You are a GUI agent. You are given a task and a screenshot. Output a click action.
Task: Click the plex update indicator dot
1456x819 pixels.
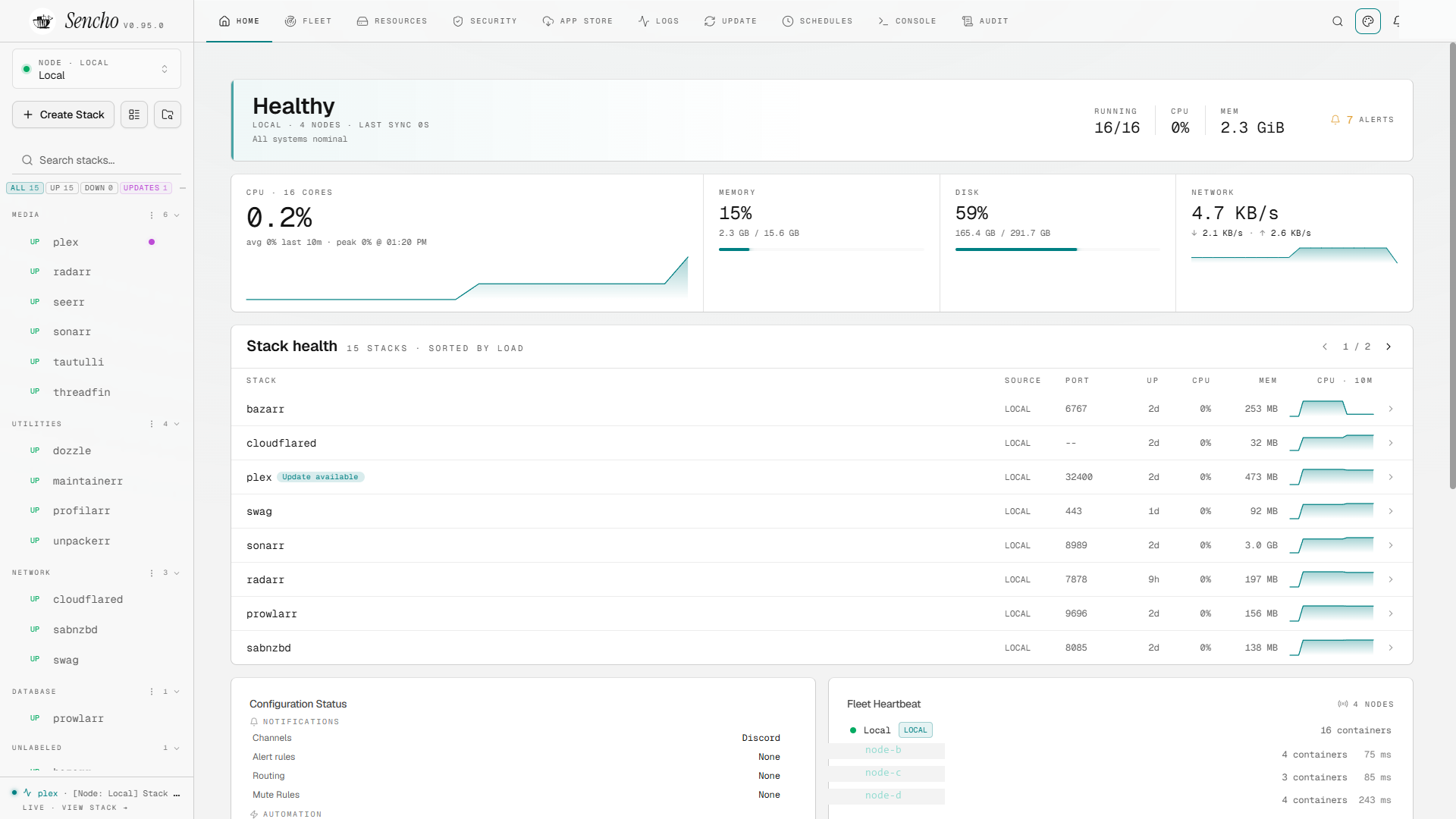click(152, 242)
